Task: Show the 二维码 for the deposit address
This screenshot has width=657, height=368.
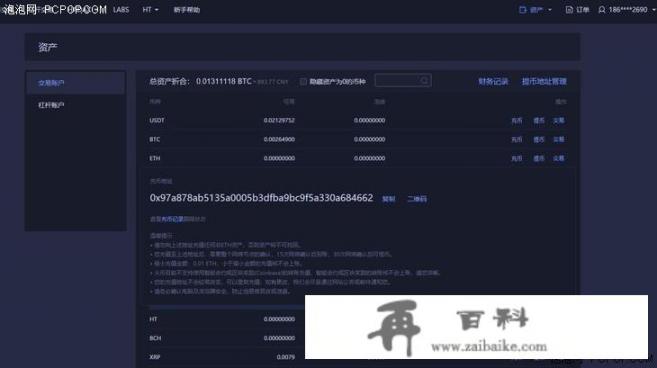Action: 417,199
